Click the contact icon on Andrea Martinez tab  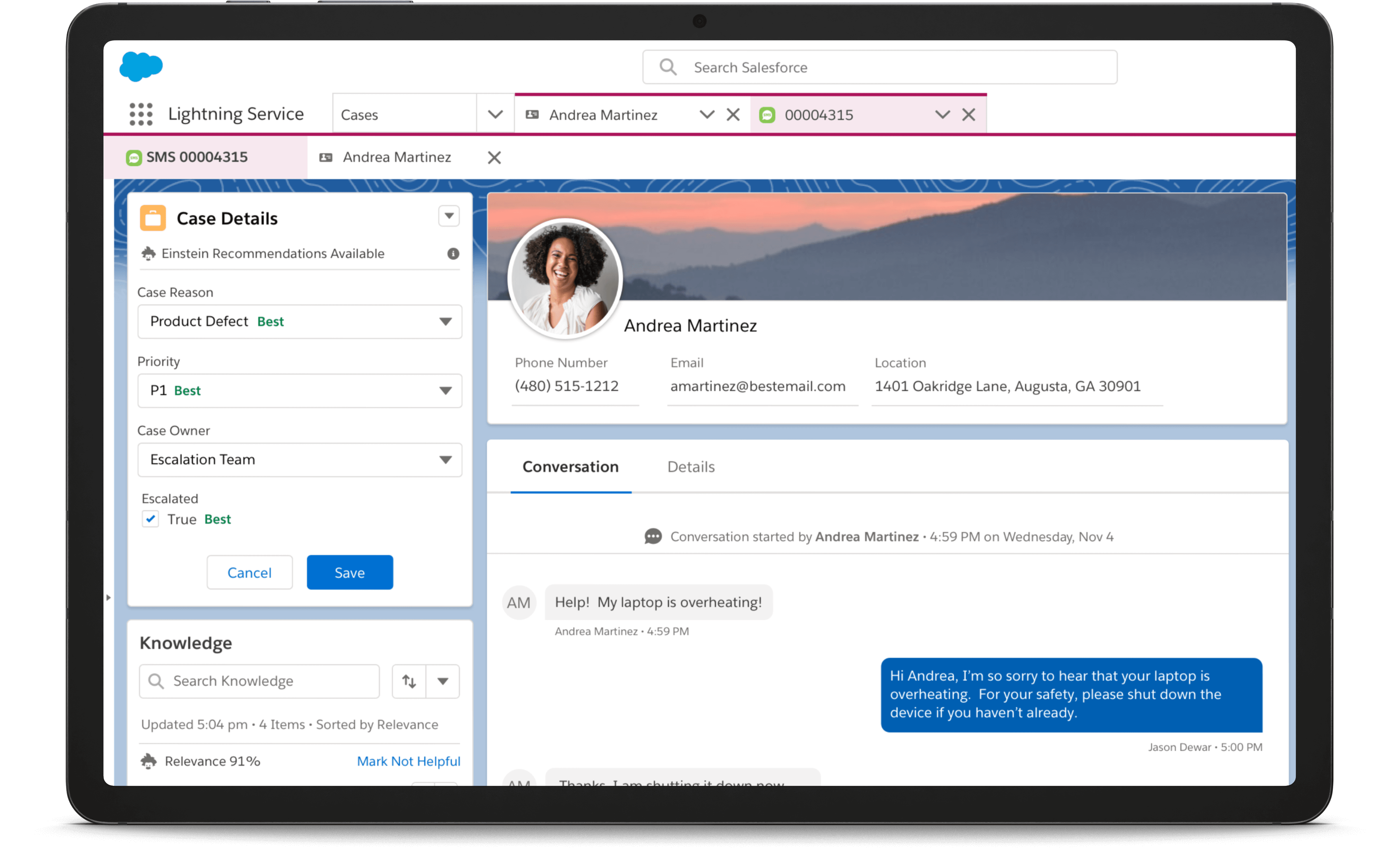533,114
